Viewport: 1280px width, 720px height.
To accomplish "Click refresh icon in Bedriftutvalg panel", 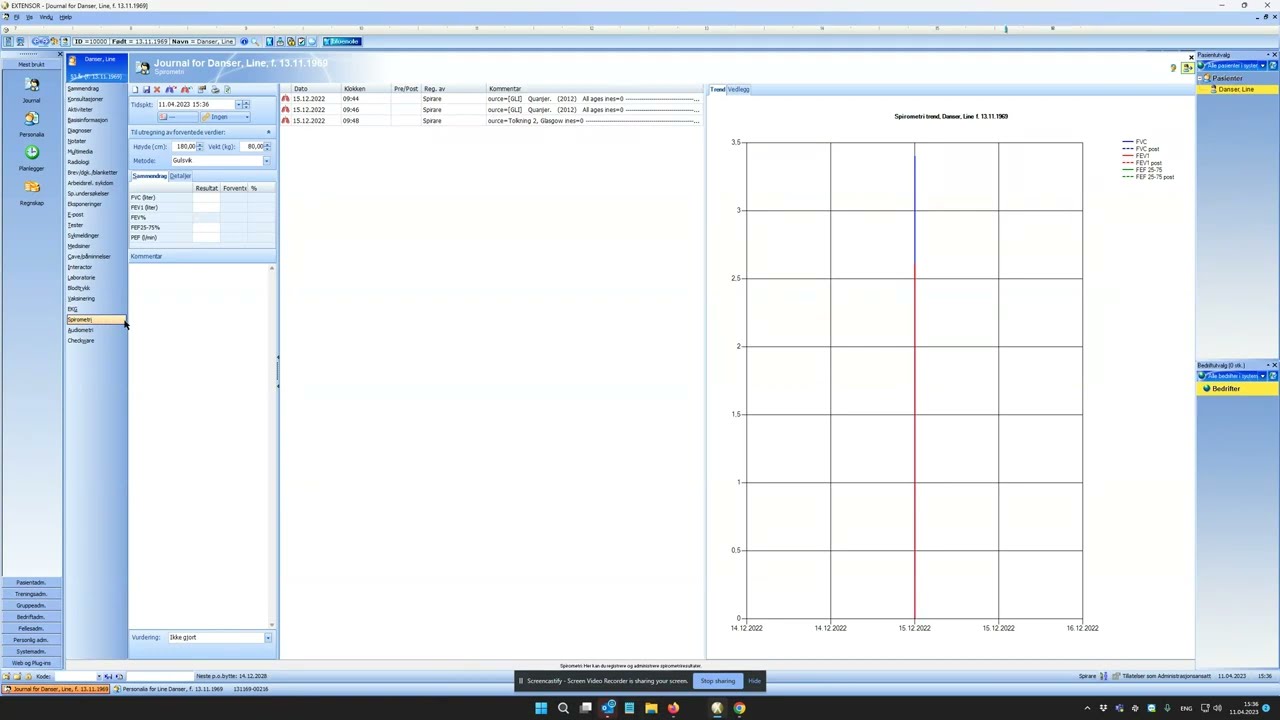I will coord(1272,376).
